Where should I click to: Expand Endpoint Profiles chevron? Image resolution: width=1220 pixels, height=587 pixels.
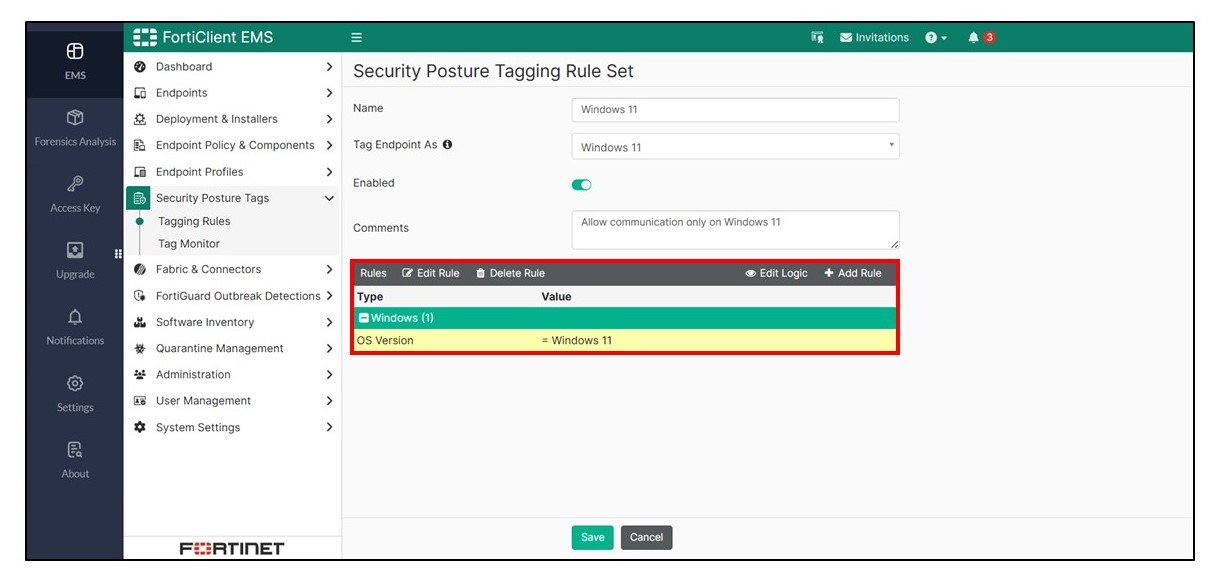(329, 172)
